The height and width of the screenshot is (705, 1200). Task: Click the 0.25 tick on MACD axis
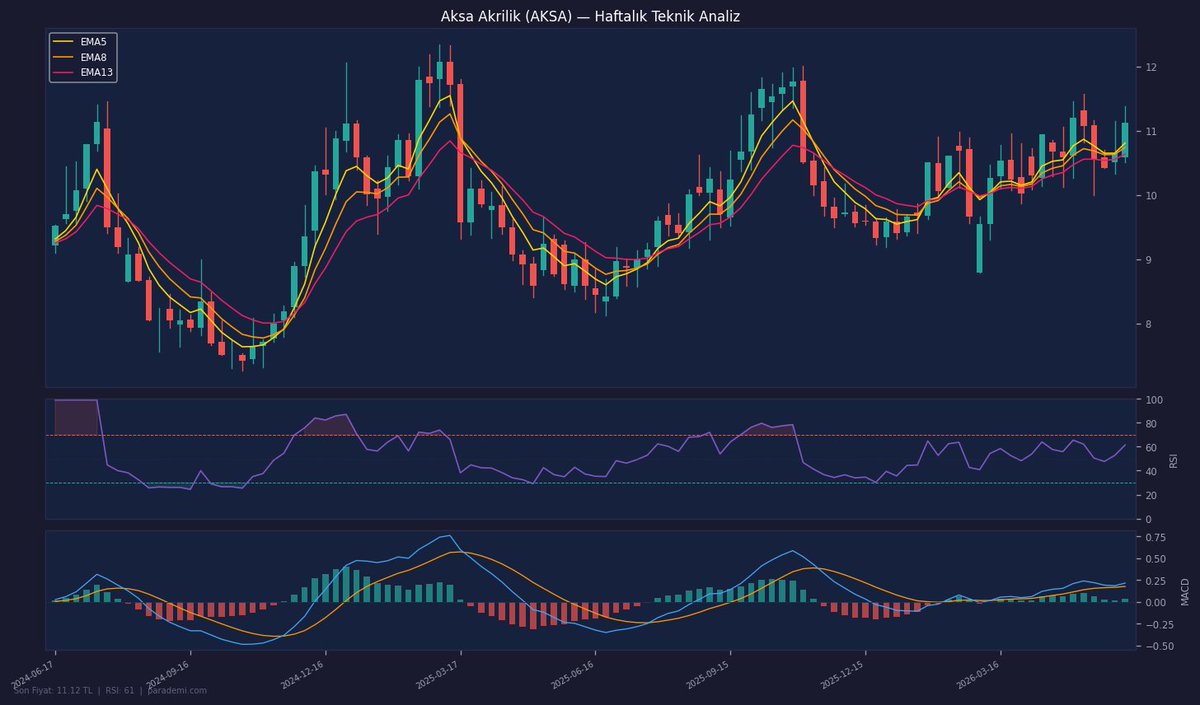[1155, 580]
